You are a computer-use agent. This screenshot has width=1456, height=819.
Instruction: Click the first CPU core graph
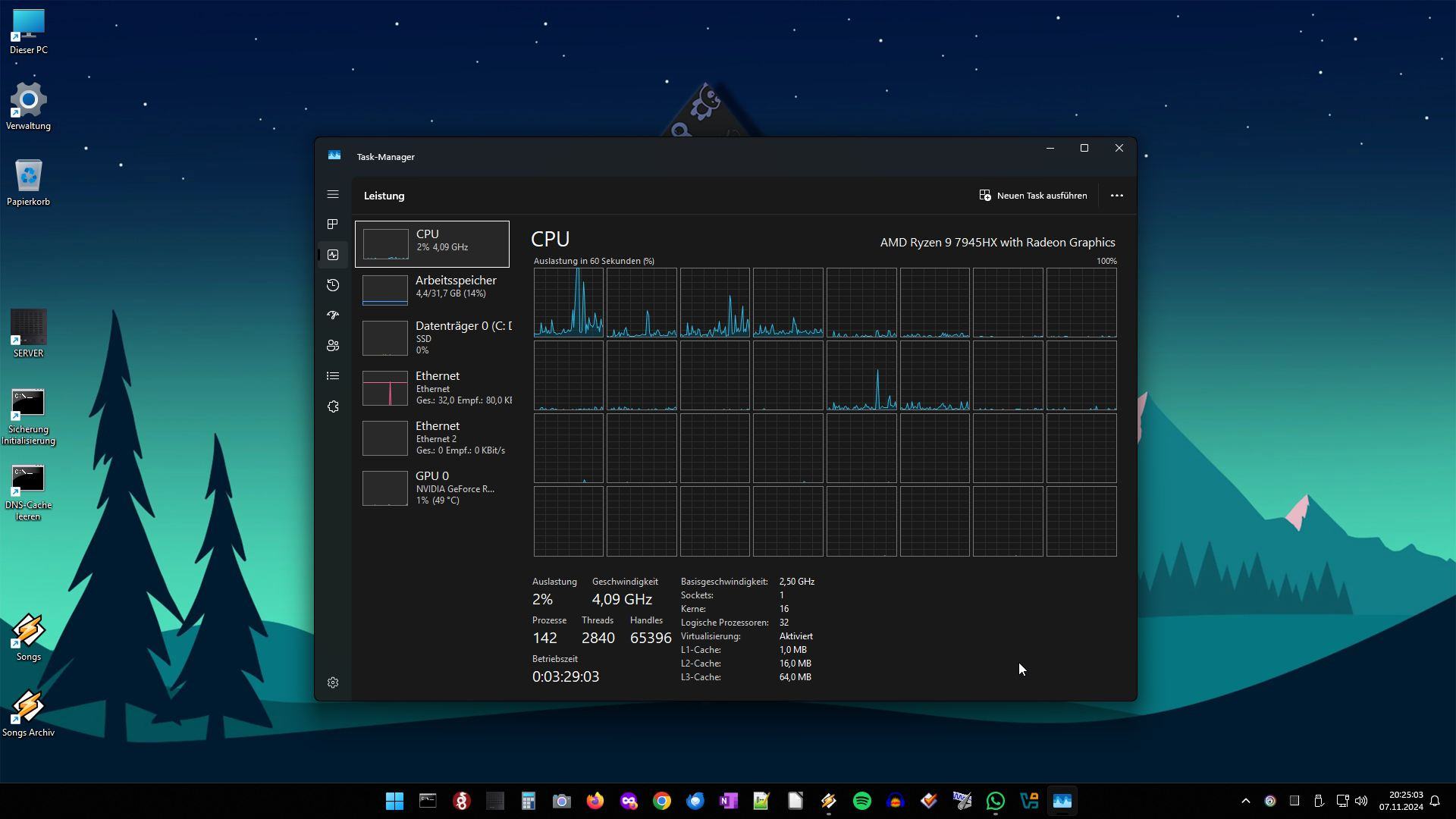[568, 303]
